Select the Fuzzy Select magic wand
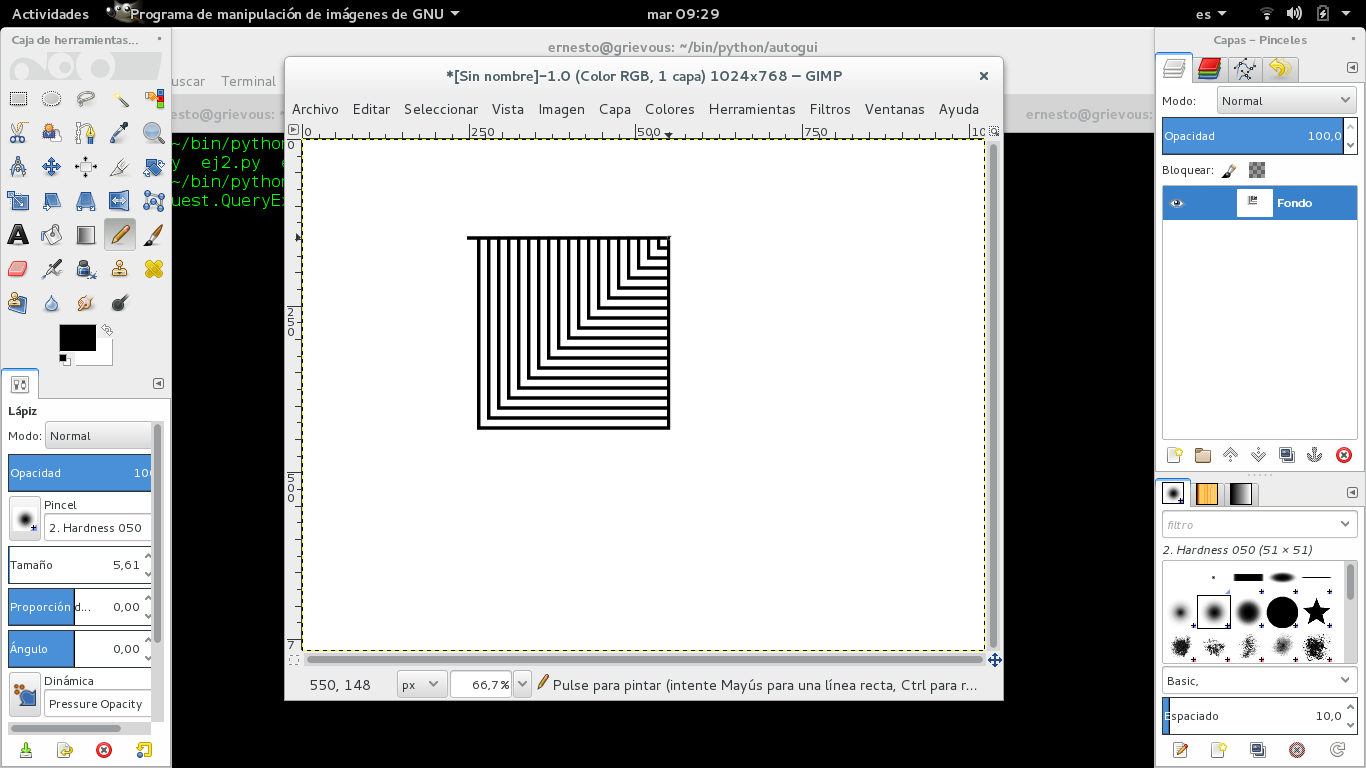The width and height of the screenshot is (1366, 768). point(120,99)
